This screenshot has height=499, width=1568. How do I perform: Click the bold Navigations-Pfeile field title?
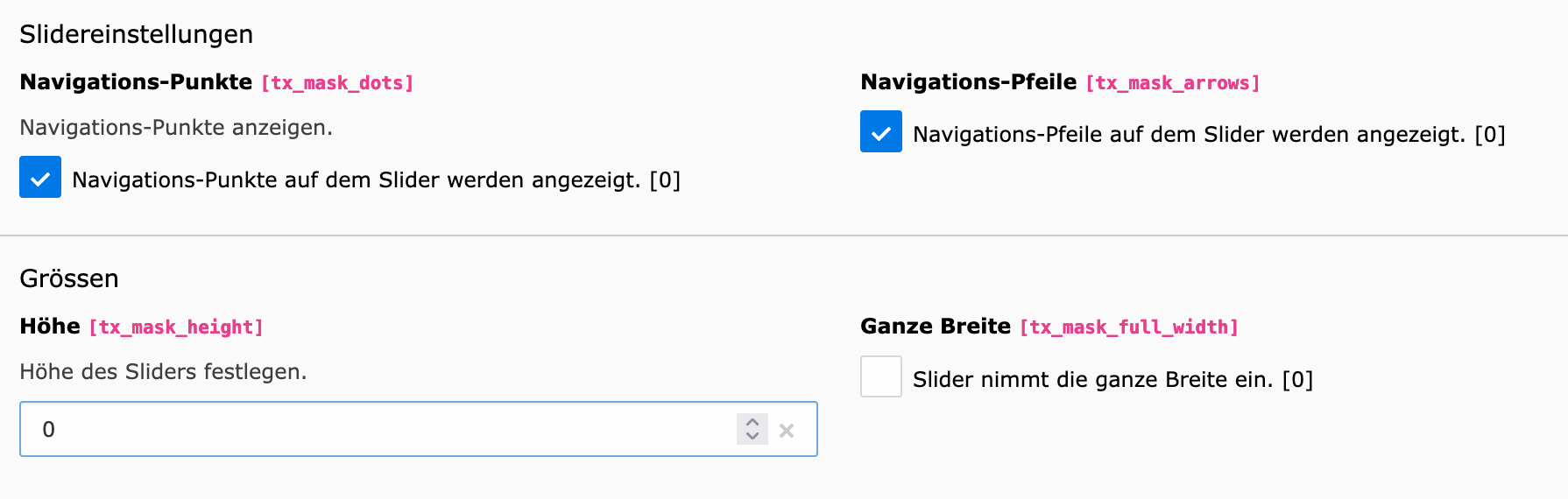point(968,82)
